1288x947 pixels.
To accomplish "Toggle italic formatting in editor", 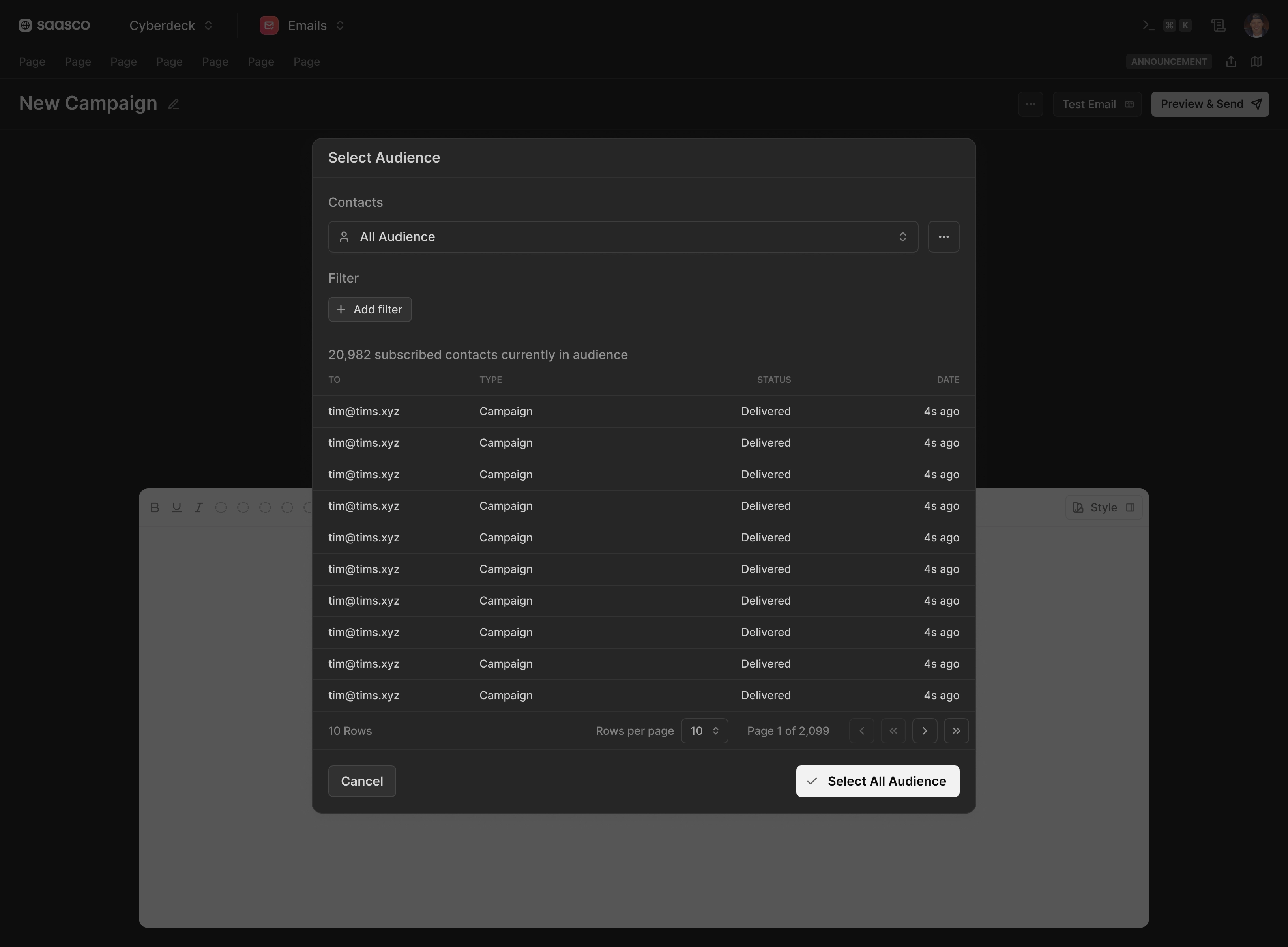I will (198, 507).
